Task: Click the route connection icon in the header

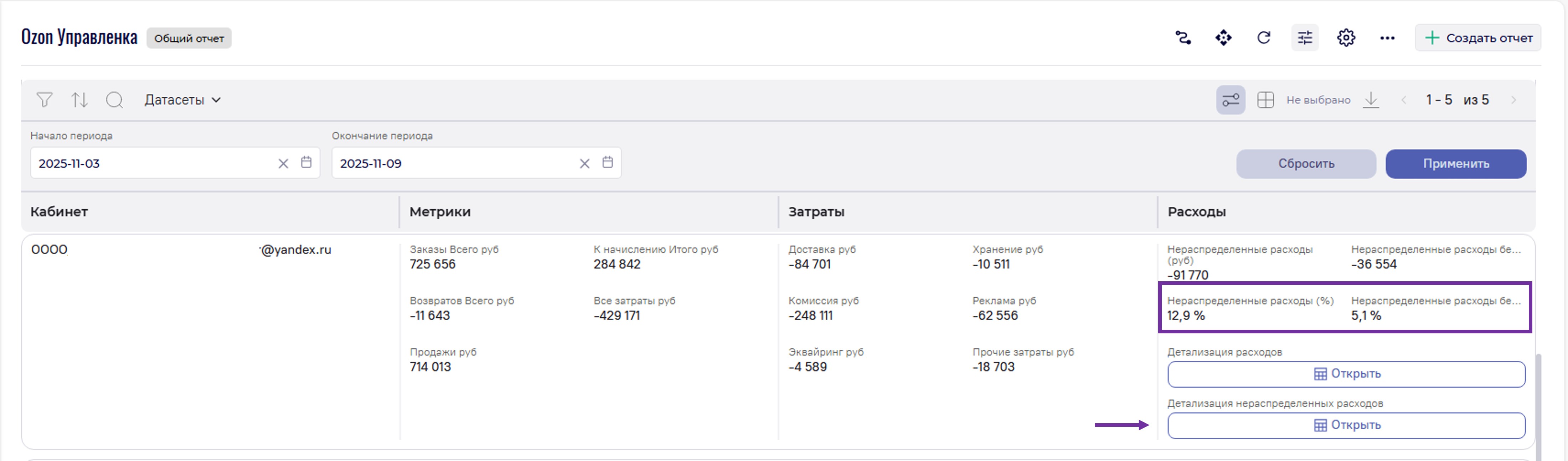Action: (1183, 39)
